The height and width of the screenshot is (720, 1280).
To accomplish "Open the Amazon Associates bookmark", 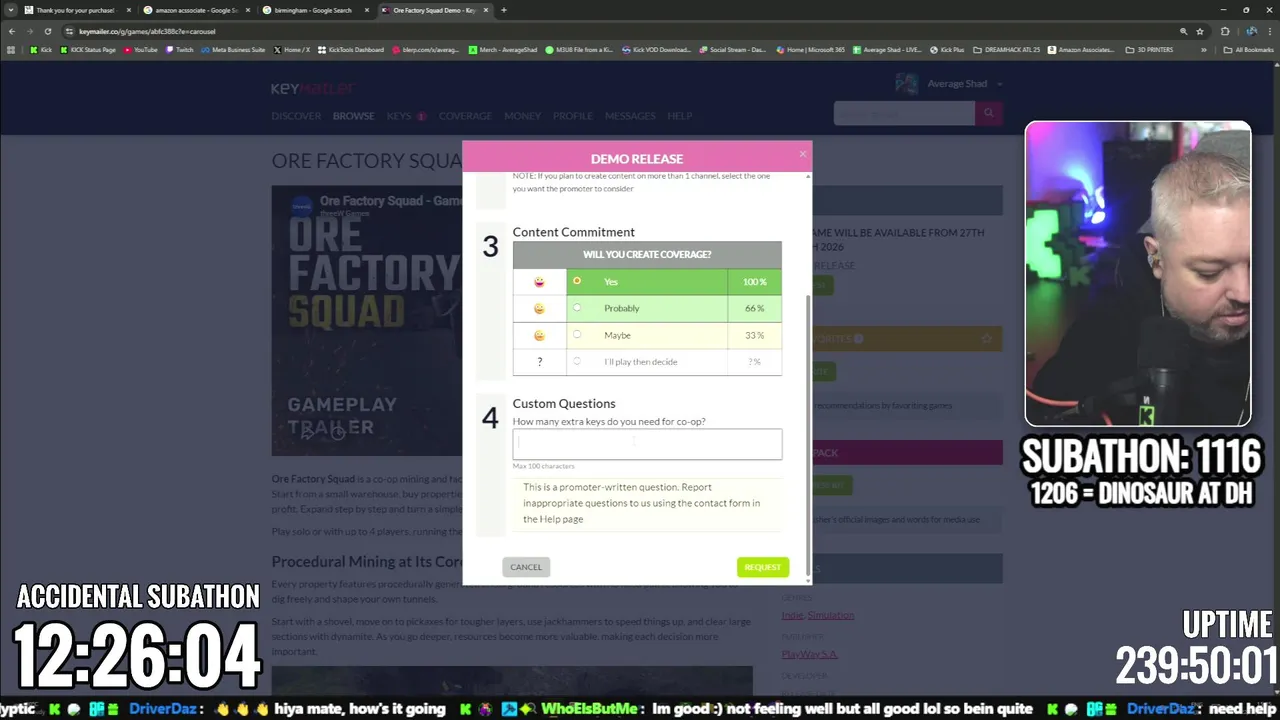I will click(x=1083, y=50).
